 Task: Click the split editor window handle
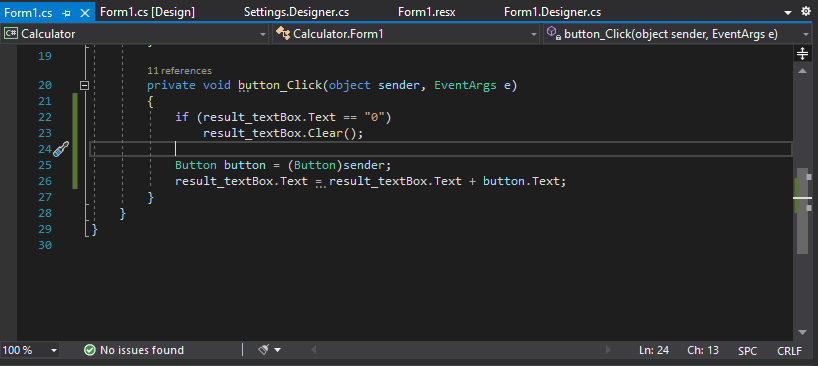pos(802,54)
